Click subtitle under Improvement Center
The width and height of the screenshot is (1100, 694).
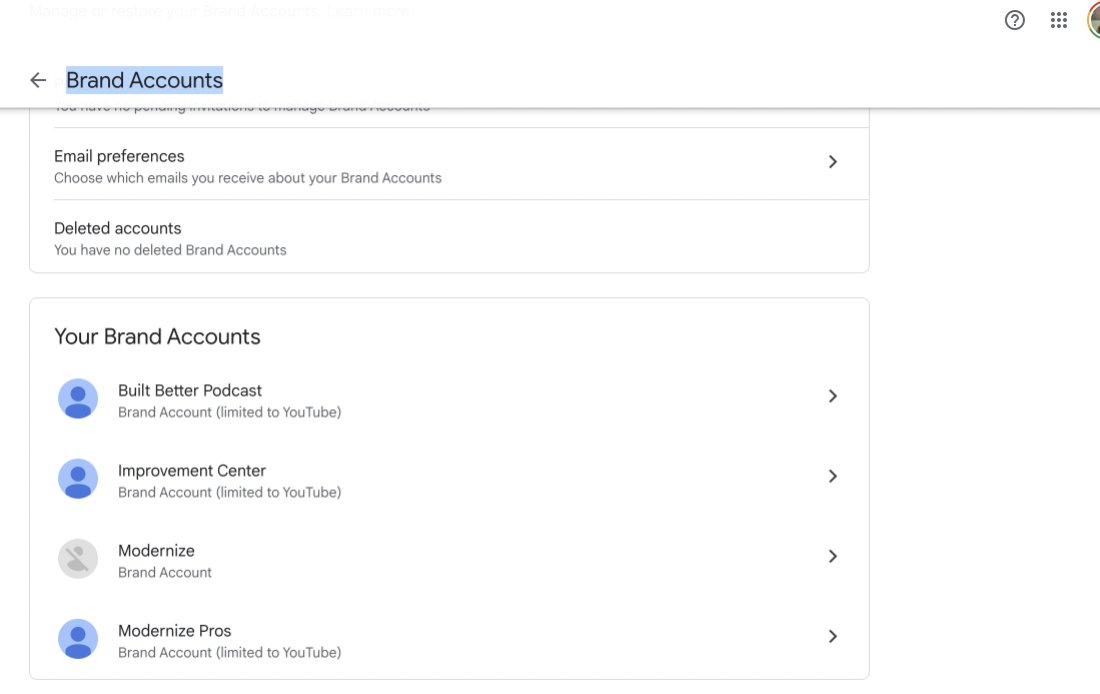pos(229,493)
